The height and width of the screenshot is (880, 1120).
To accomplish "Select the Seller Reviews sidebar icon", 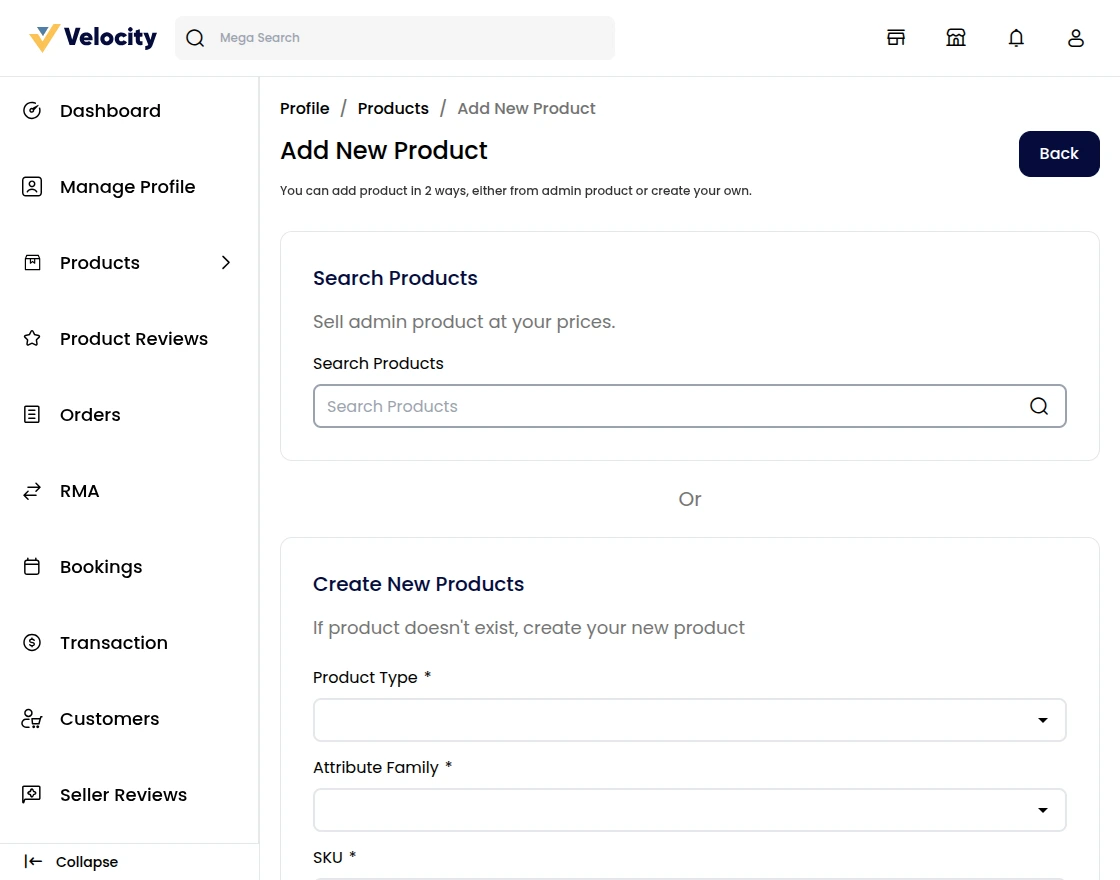I will [31, 794].
